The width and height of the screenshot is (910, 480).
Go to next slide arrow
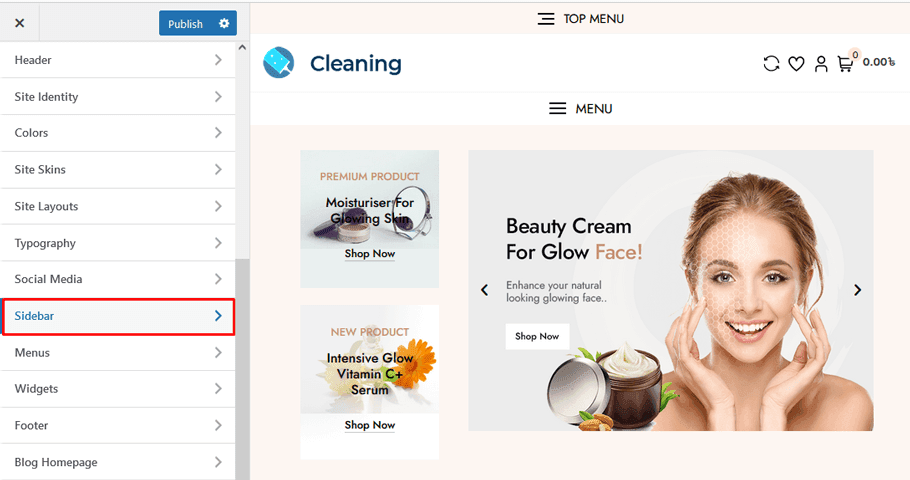(x=857, y=290)
